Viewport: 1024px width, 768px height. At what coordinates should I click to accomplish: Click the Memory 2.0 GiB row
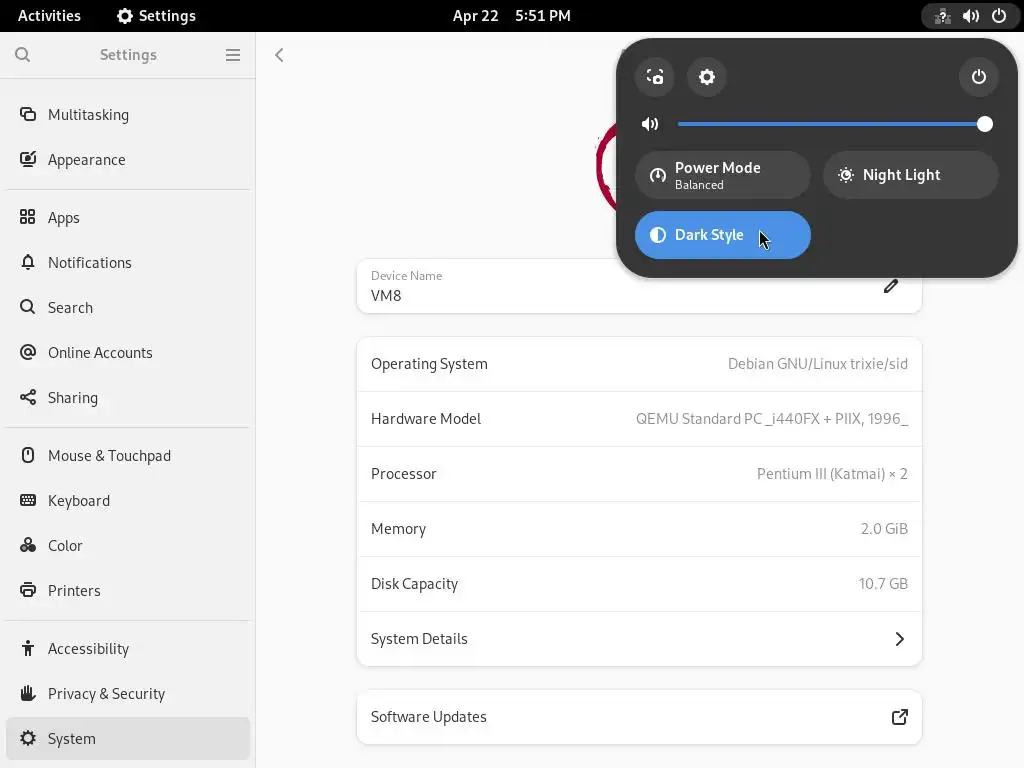click(639, 529)
